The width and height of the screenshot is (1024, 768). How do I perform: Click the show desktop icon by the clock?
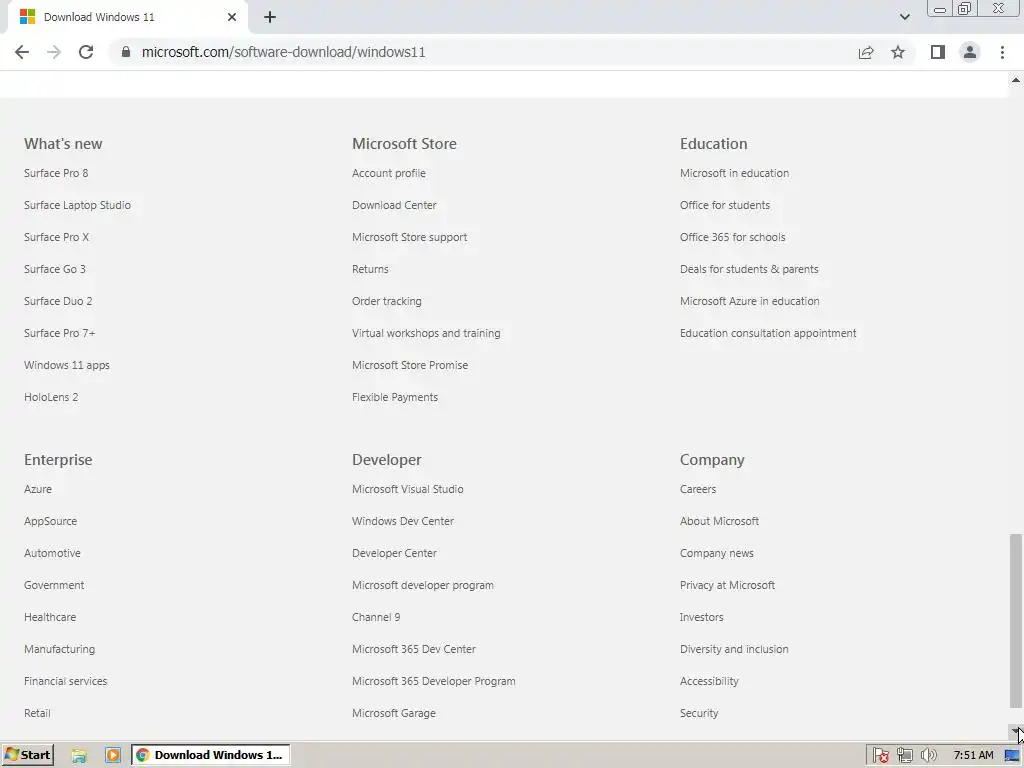[1012, 756]
